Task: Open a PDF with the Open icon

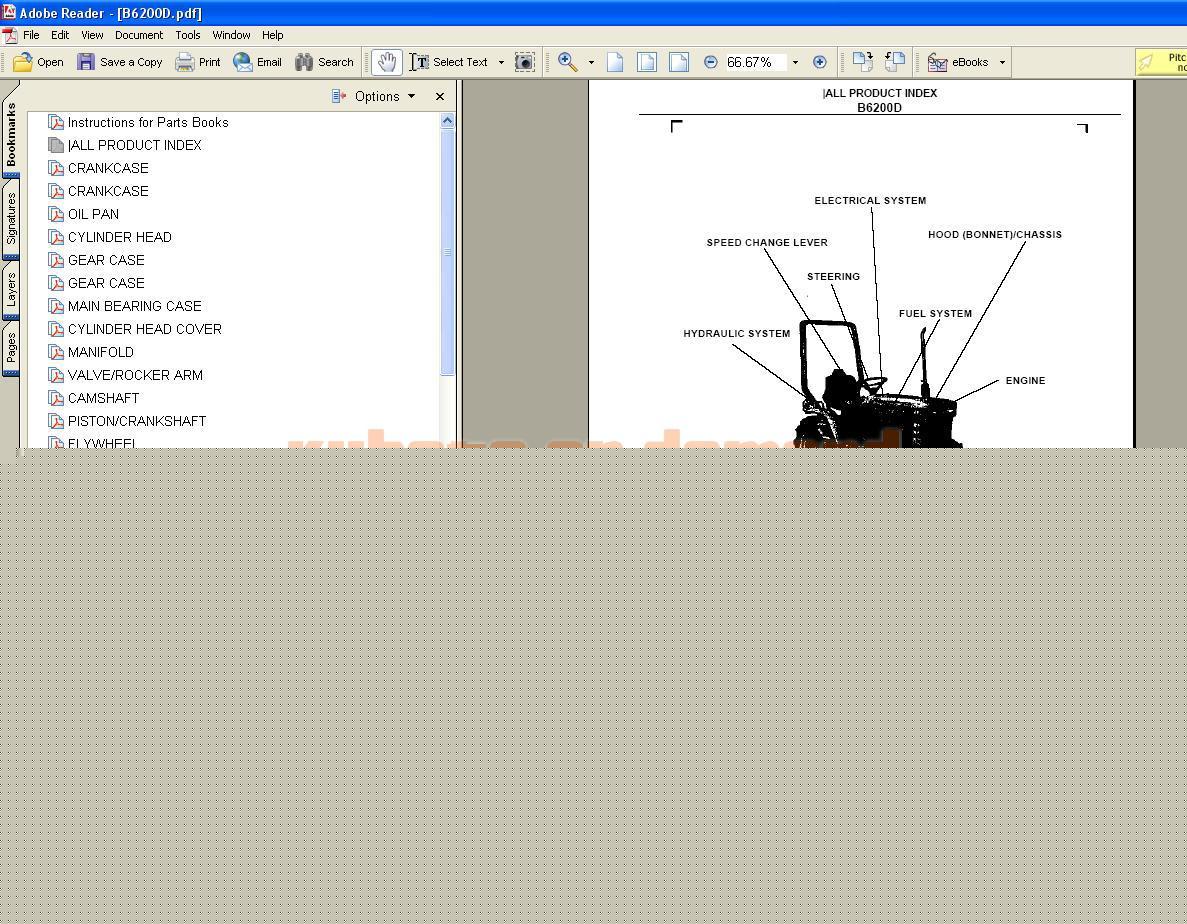Action: click(23, 62)
